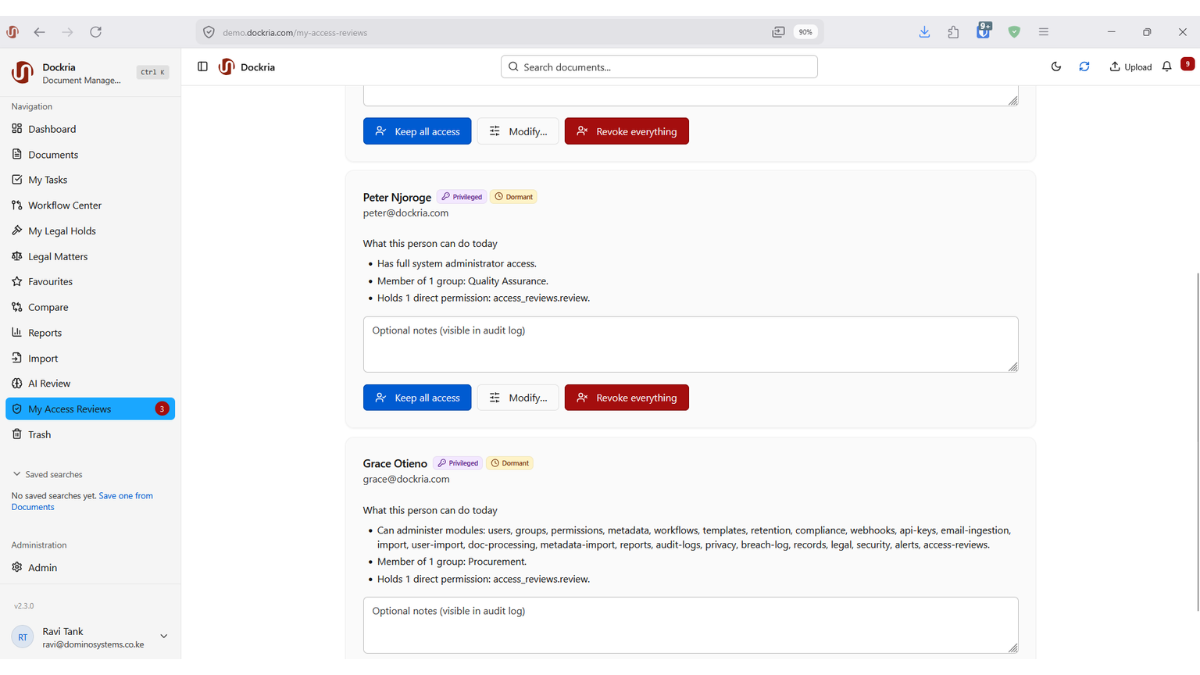Focus the Search documents field
This screenshot has width=1200, height=675.
pos(659,67)
